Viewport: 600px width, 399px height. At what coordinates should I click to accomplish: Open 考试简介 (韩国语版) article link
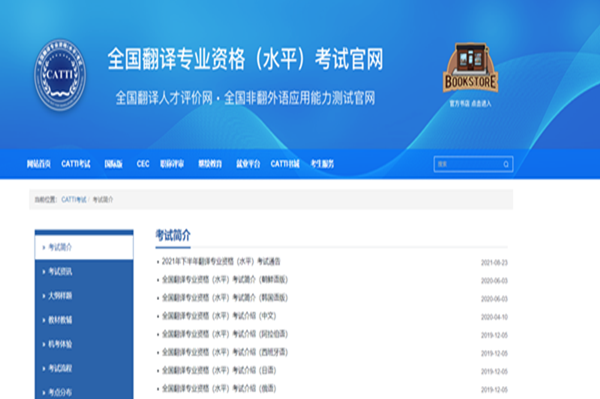point(225,298)
